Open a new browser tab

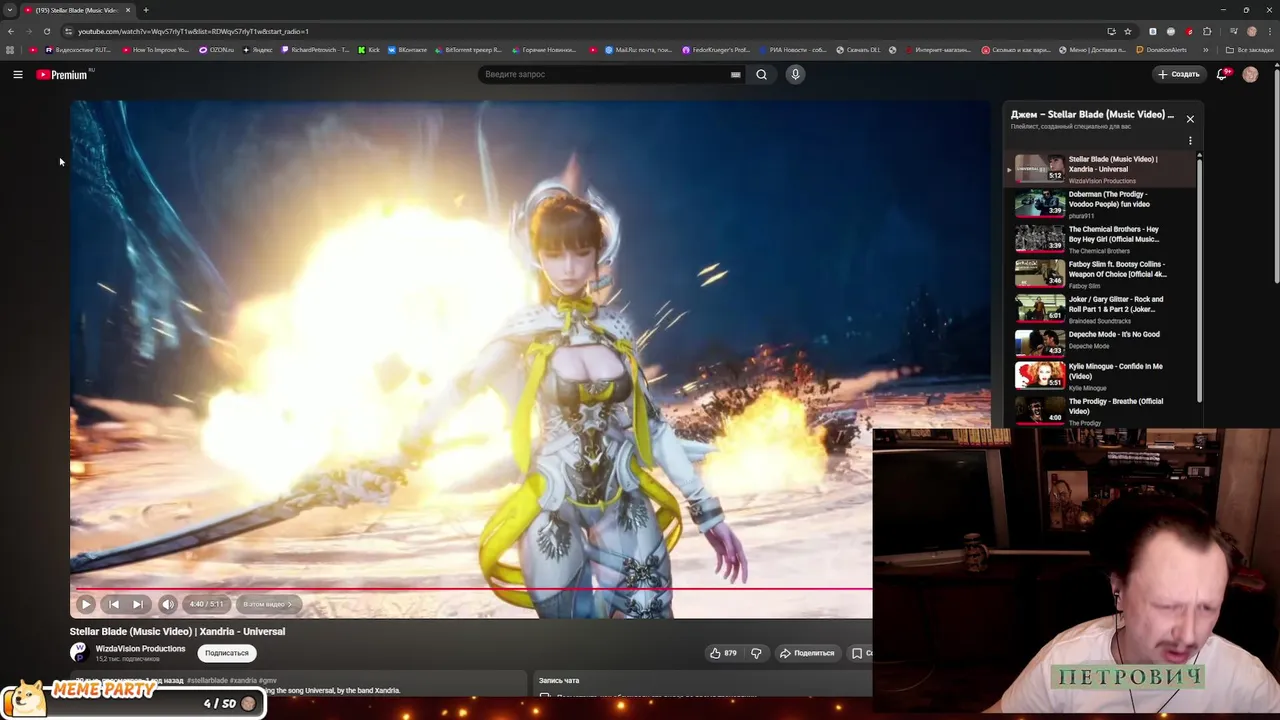(x=146, y=10)
